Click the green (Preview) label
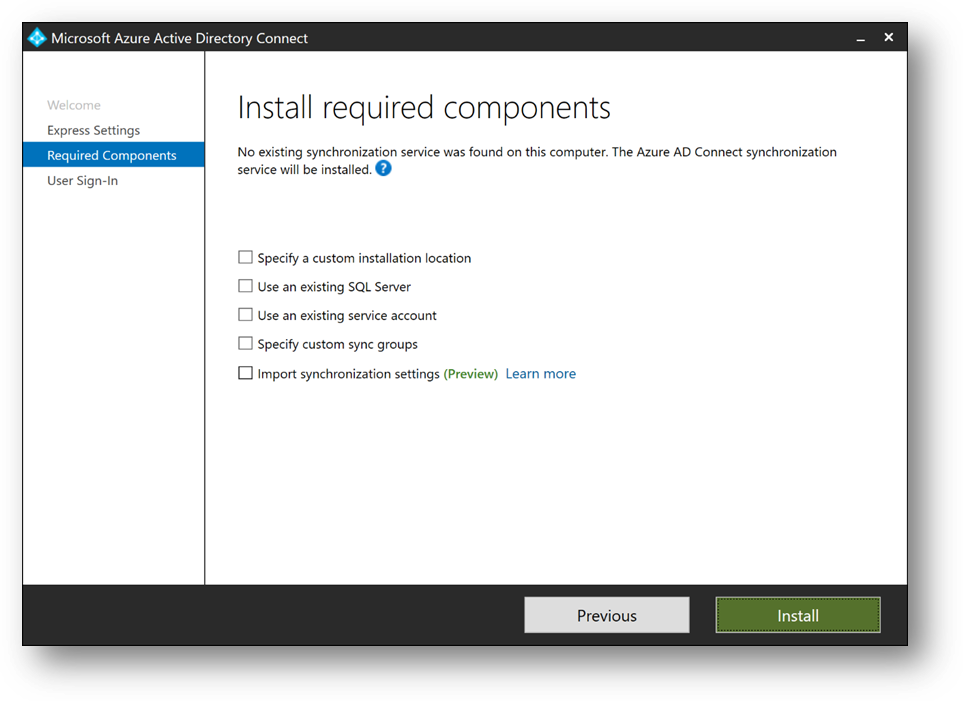The width and height of the screenshot is (963, 701). coord(470,374)
